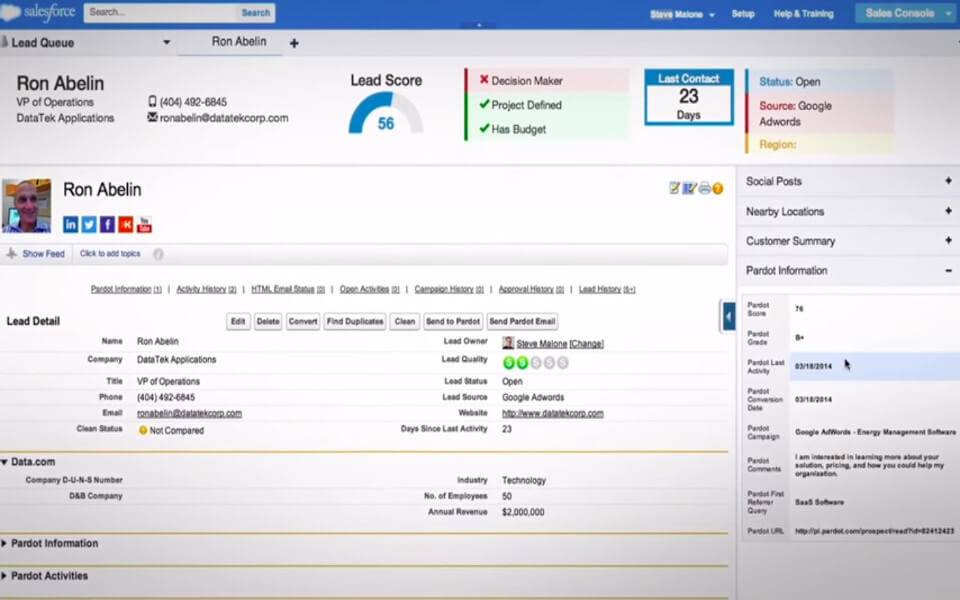Click the edit layout notepad icon

674,189
